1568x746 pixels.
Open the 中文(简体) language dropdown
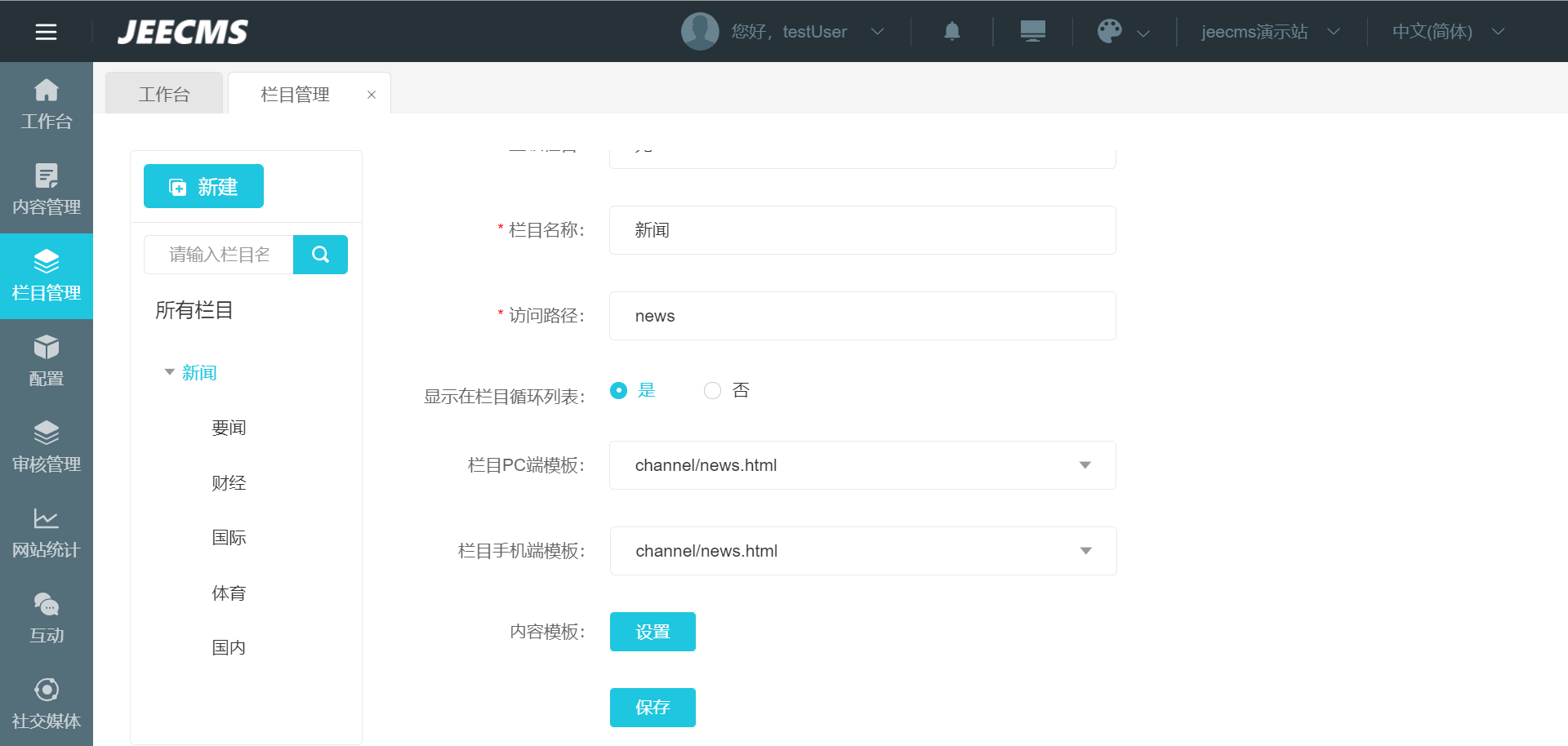1448,31
